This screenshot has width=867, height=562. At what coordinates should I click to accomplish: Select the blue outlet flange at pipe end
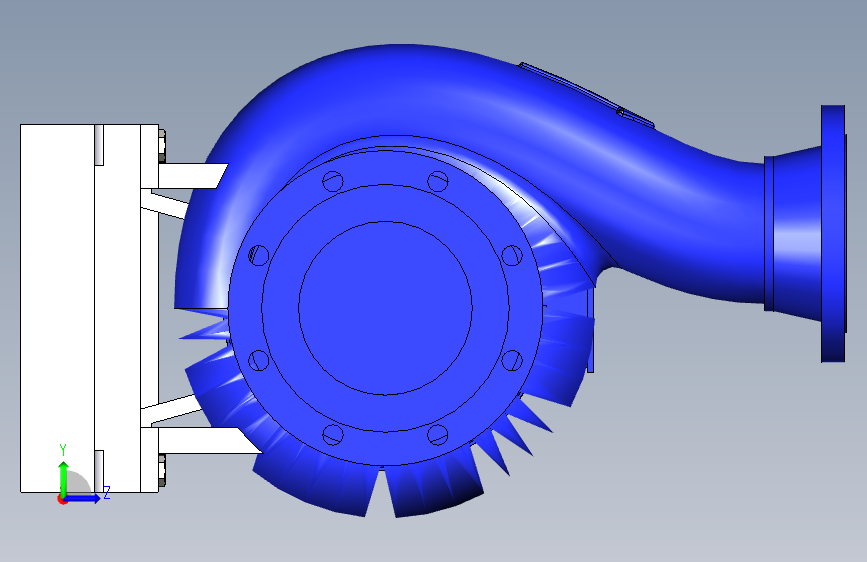click(833, 233)
